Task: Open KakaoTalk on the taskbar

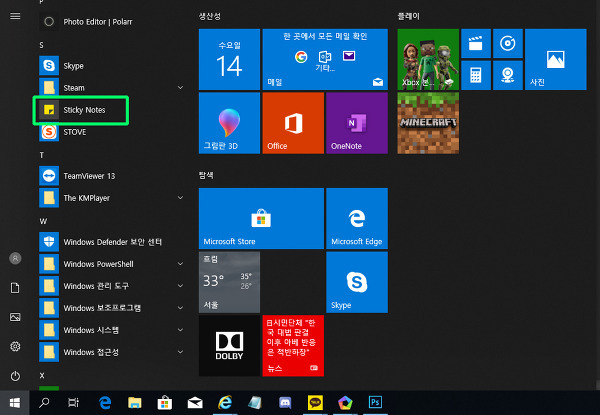Action: pyautogui.click(x=315, y=402)
